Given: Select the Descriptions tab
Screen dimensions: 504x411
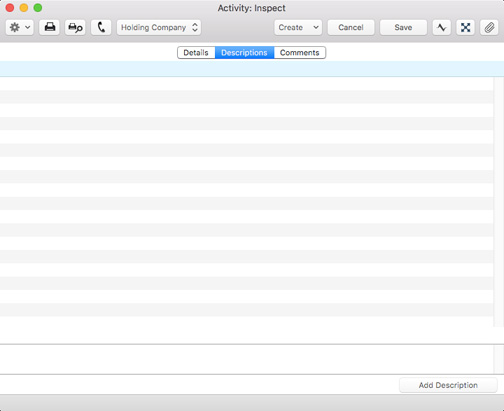Looking at the screenshot, I should pyautogui.click(x=244, y=53).
